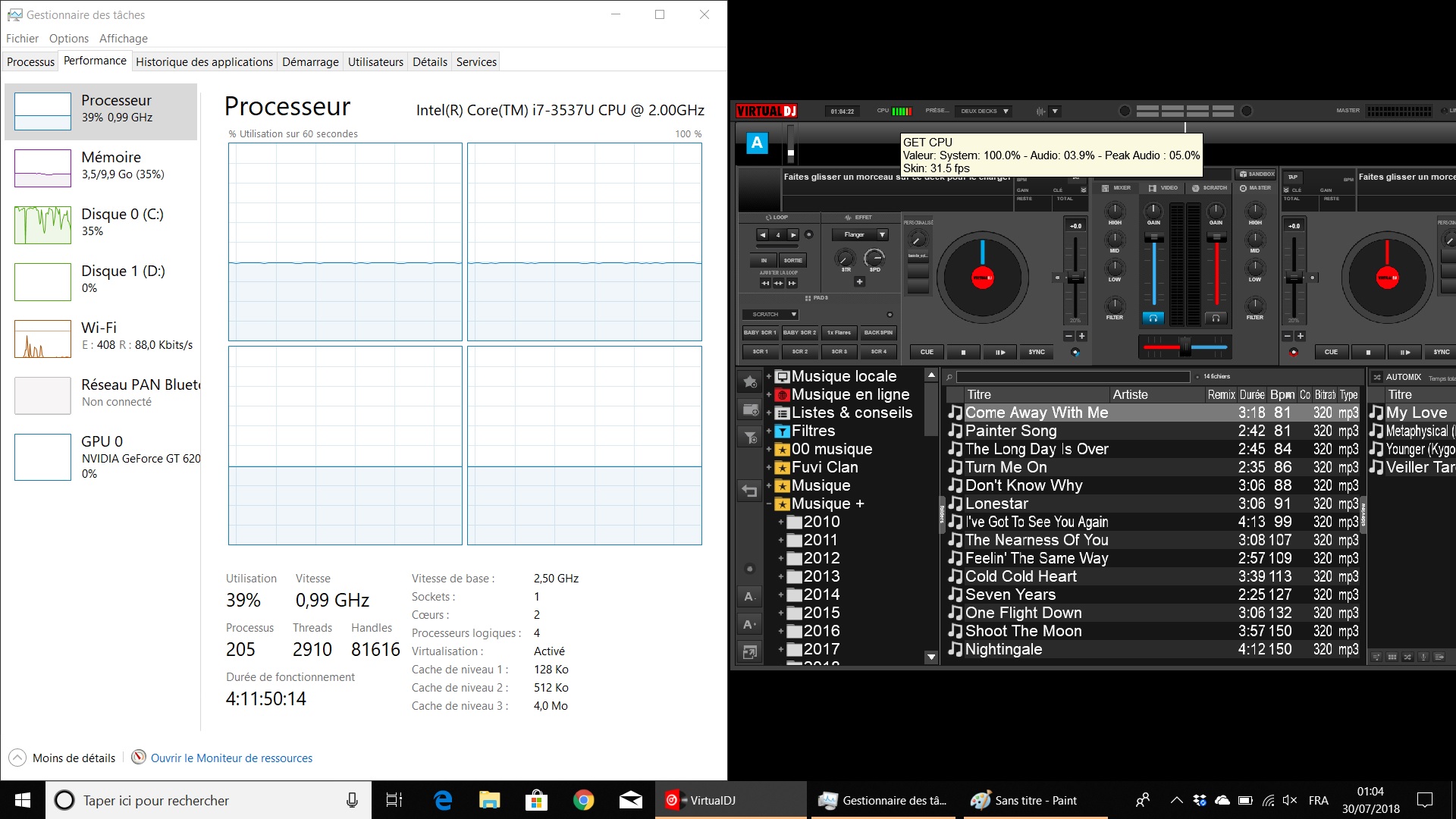This screenshot has height=819, width=1456.
Task: Click the browser search field
Action: (x=1073, y=377)
